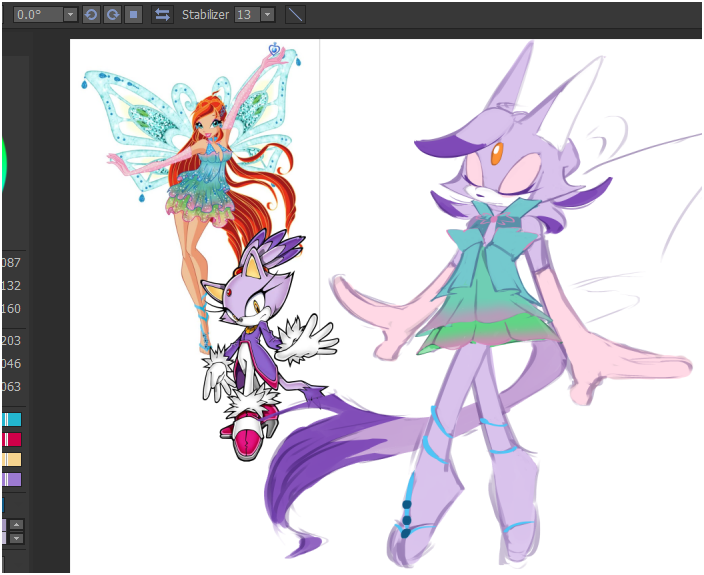Viewport: 704px width, 575px height.
Task: Pick the crimson red swatch bar
Action: [x=12, y=439]
